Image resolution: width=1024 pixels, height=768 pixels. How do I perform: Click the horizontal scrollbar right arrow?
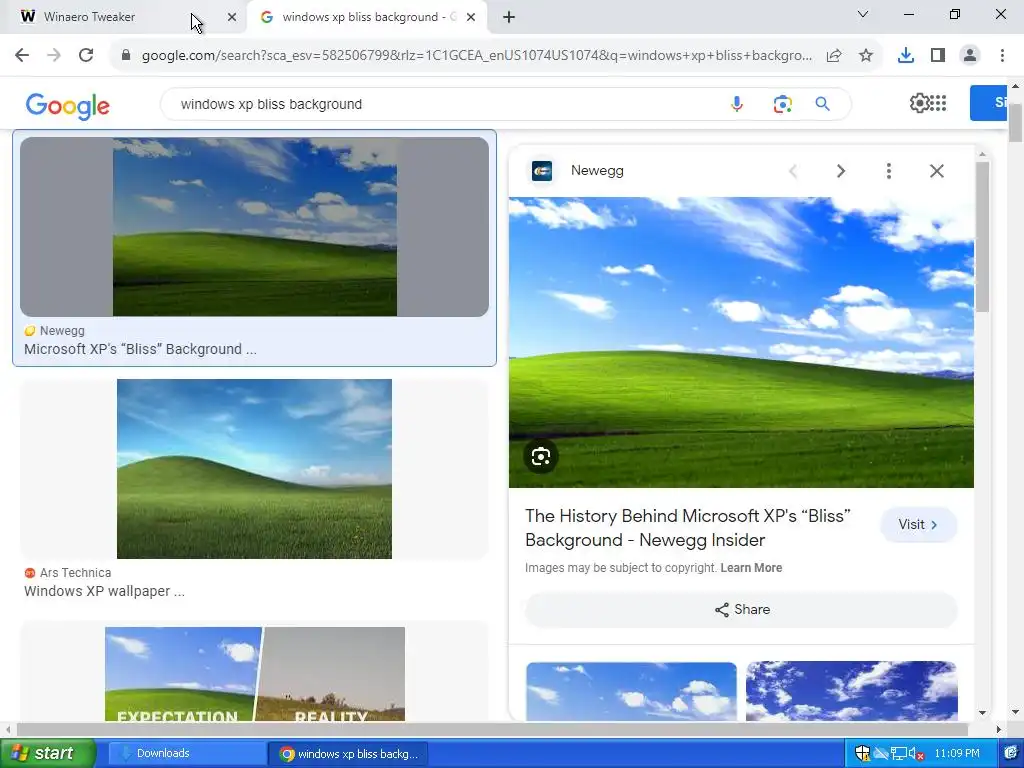click(999, 729)
